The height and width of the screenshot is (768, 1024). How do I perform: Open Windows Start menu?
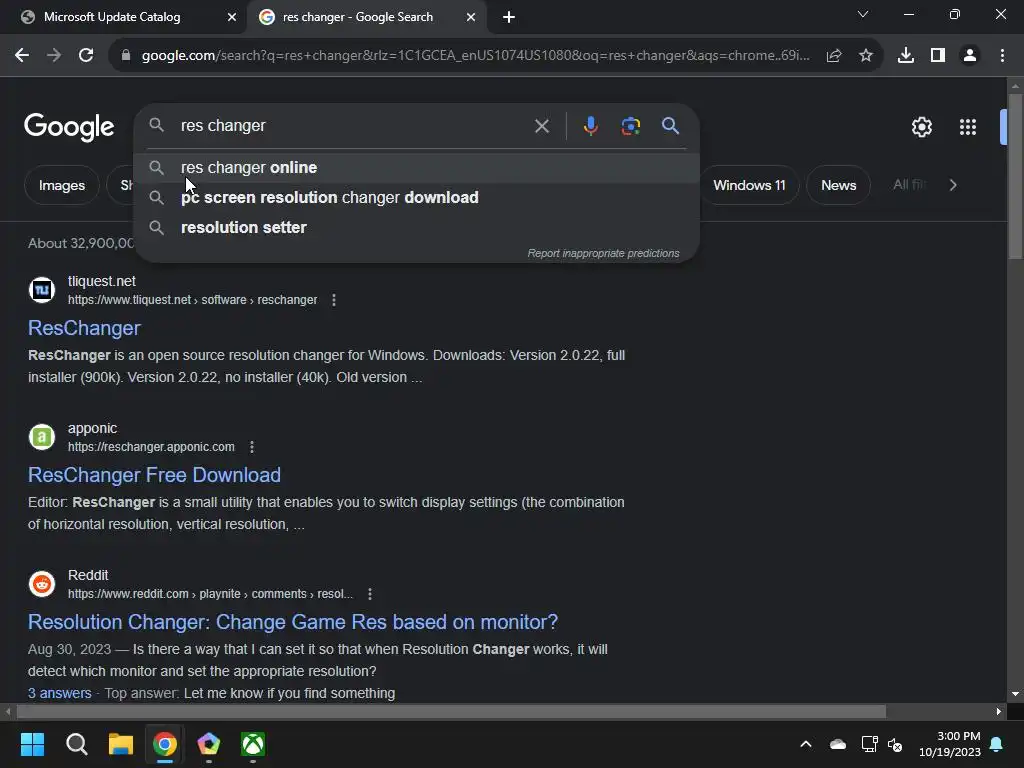(x=33, y=744)
